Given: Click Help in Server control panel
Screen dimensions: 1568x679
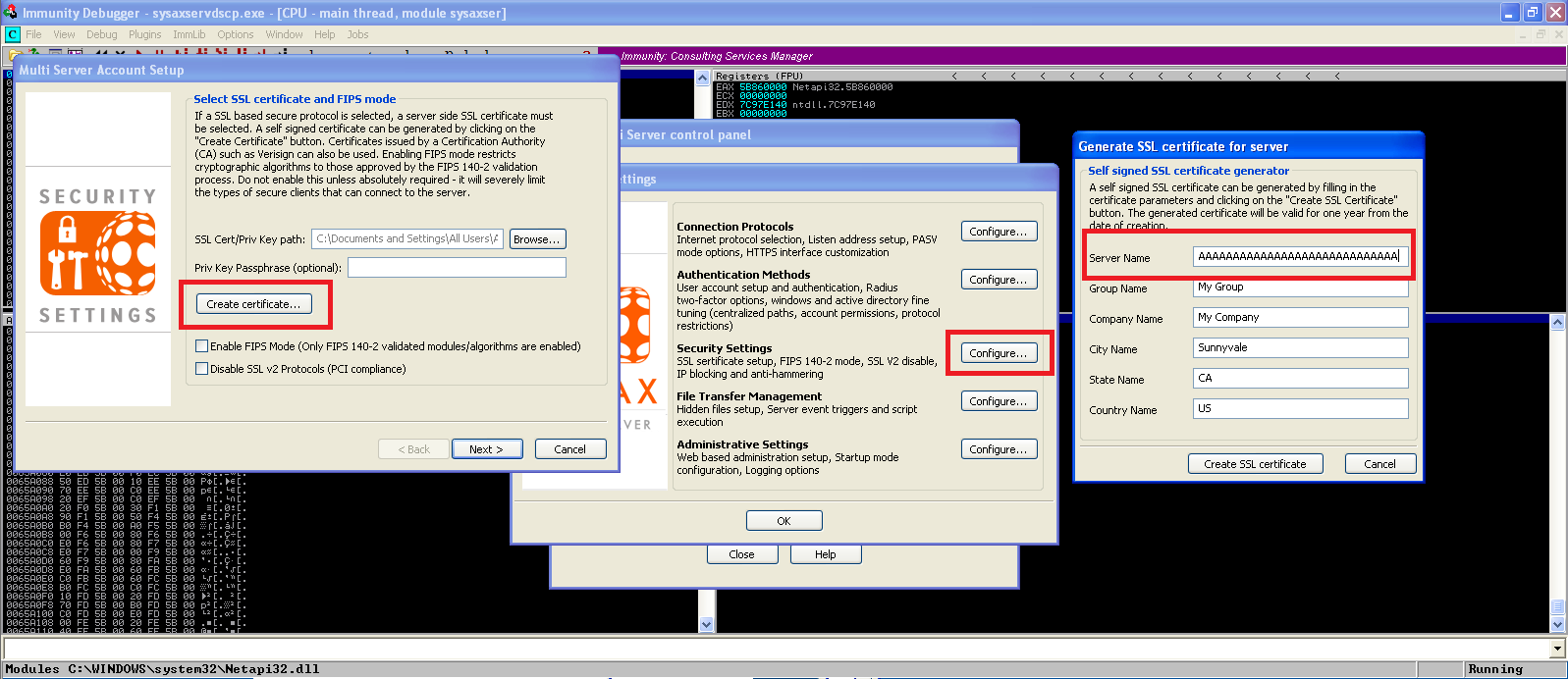Looking at the screenshot, I should click(826, 554).
